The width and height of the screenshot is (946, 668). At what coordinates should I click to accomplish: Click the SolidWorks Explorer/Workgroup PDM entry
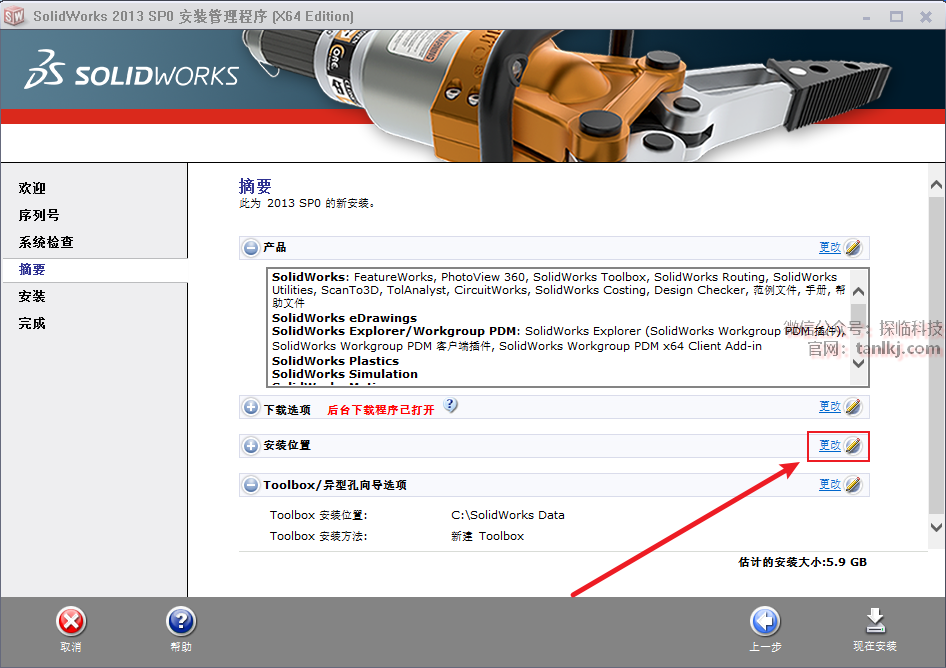click(395, 331)
